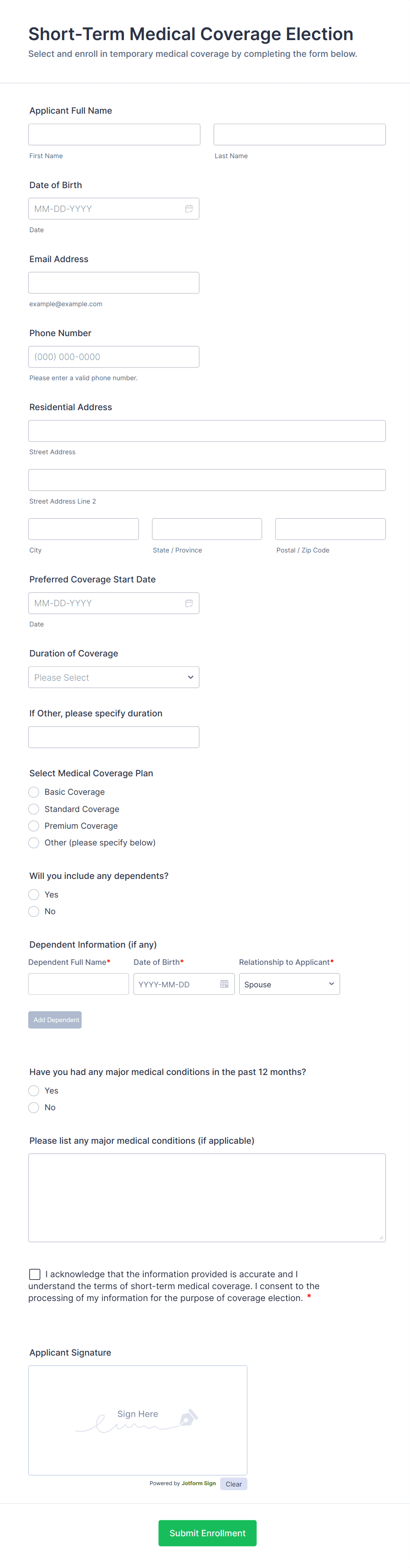The width and height of the screenshot is (410, 1568).
Task: Select Other coverage plan option
Action: pos(34,842)
